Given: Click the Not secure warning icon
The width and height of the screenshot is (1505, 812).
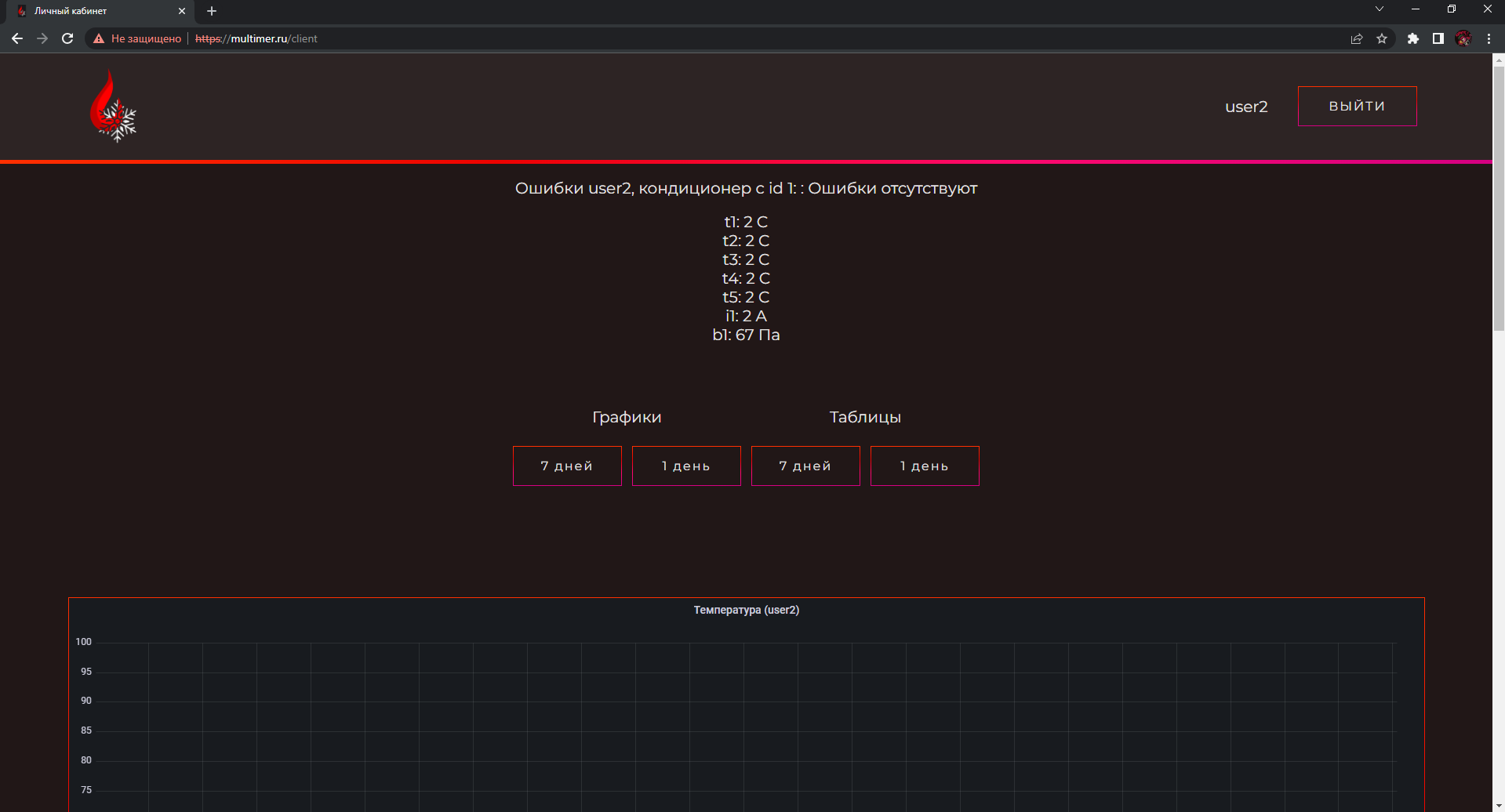Looking at the screenshot, I should (x=99, y=38).
